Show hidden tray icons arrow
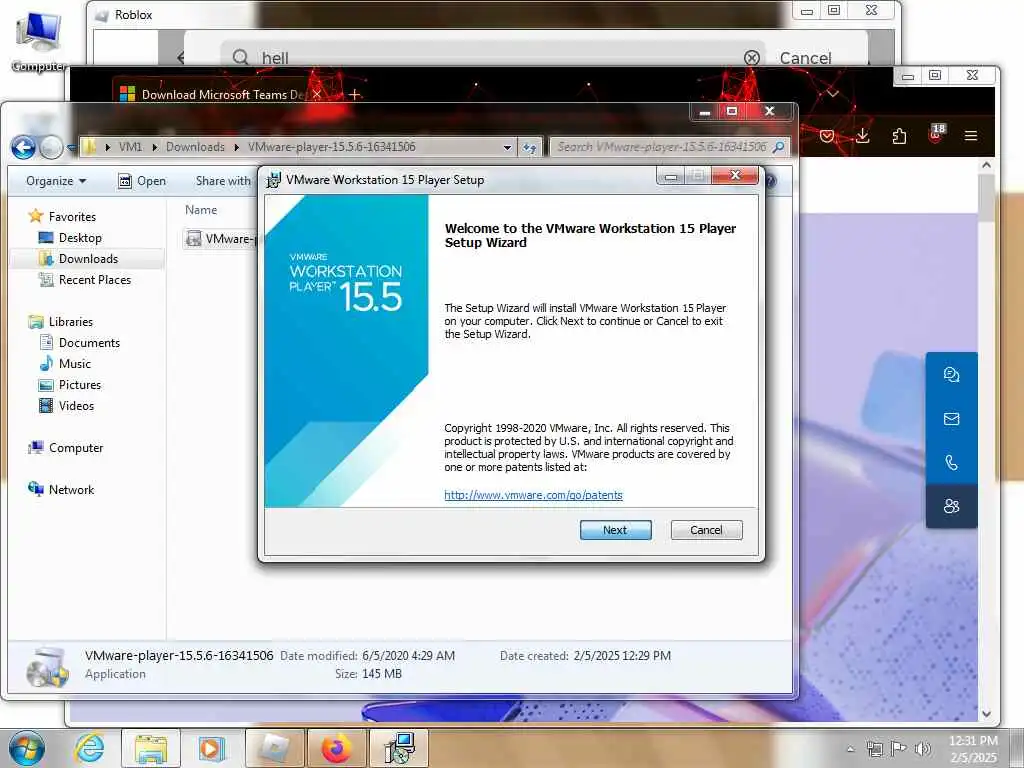Viewport: 1024px width, 768px height. pos(850,748)
